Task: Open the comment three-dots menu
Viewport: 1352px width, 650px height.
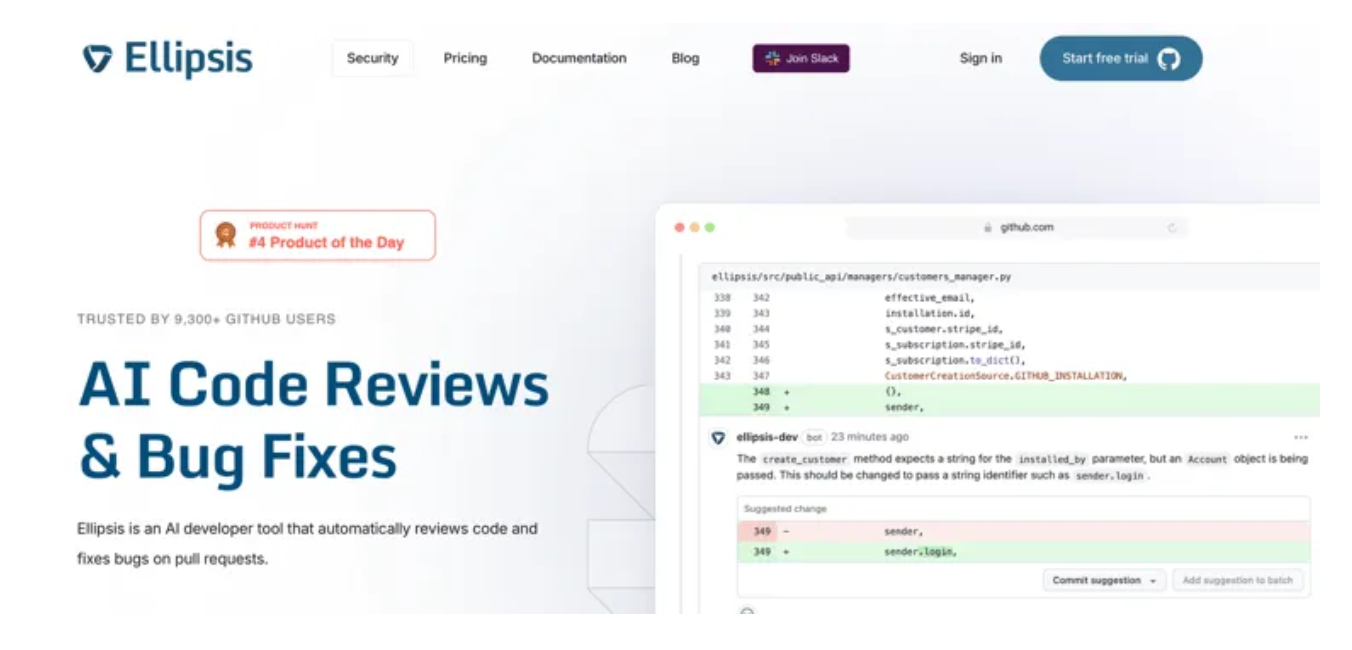Action: [x=1300, y=437]
